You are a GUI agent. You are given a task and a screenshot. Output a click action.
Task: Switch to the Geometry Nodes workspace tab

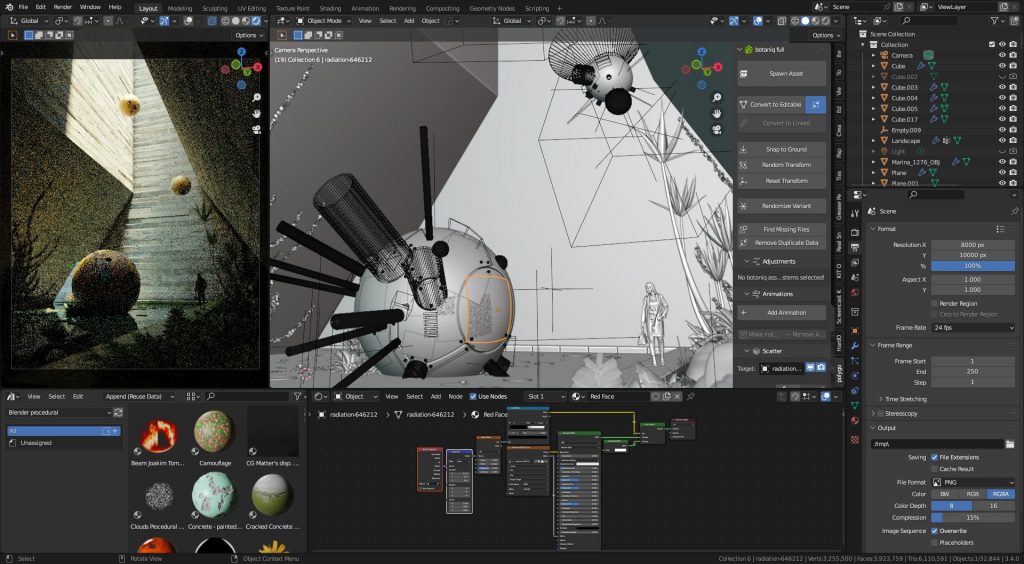pos(492,8)
